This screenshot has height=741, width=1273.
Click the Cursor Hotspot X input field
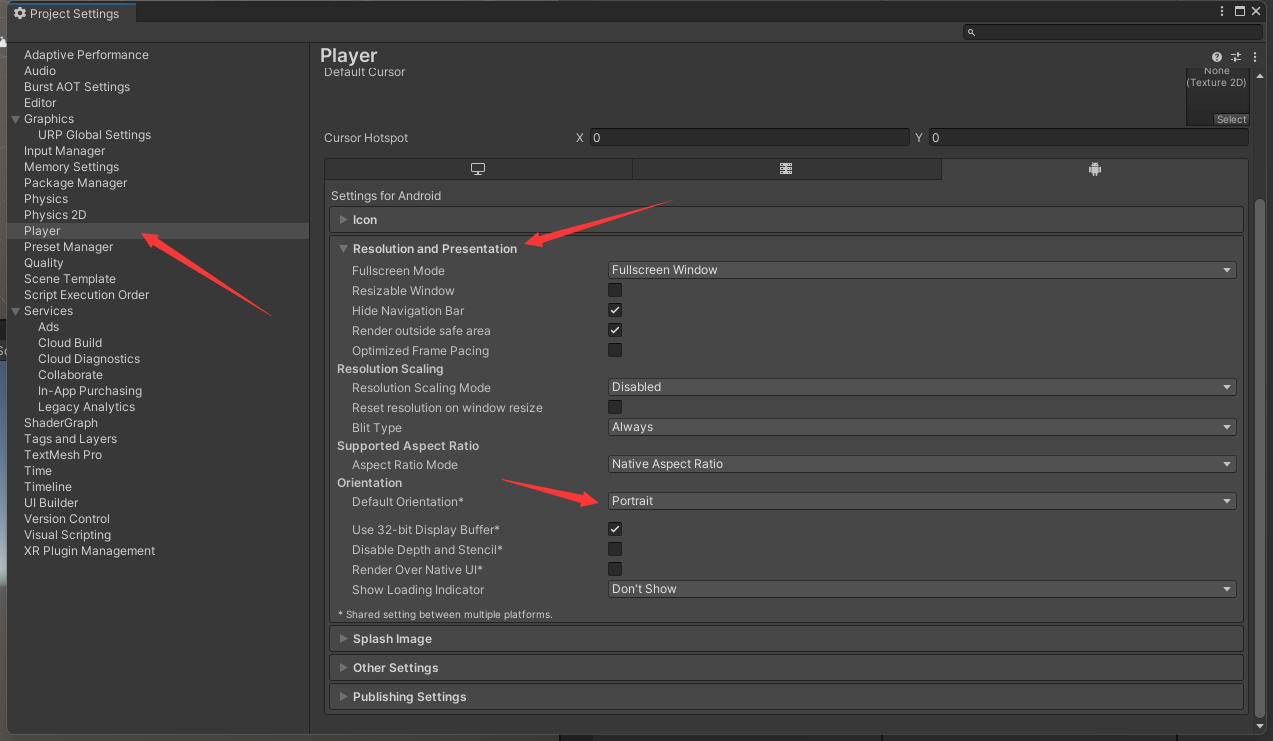coord(748,138)
